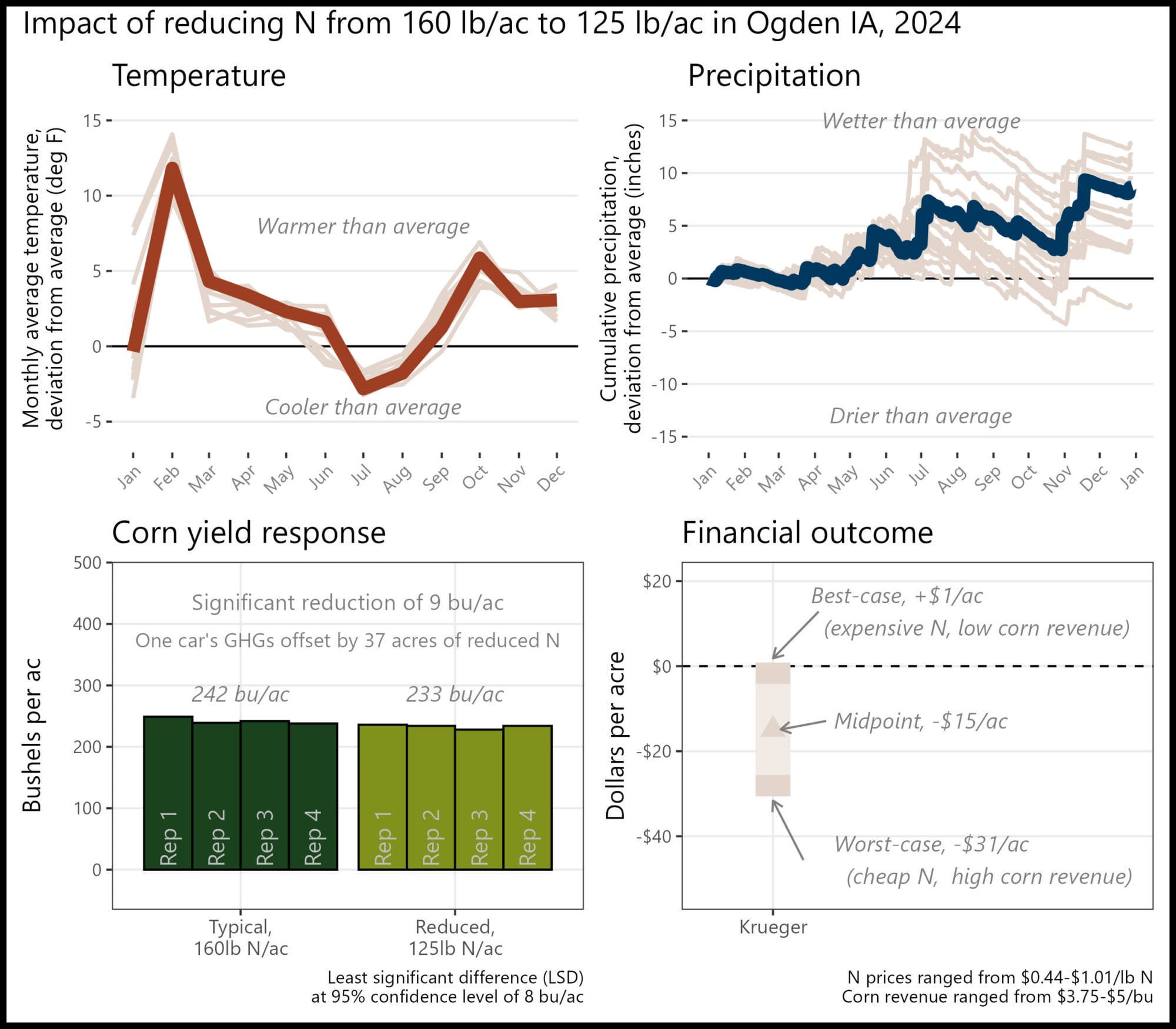
Task: Click the Financial outcome heading
Action: pos(807,533)
